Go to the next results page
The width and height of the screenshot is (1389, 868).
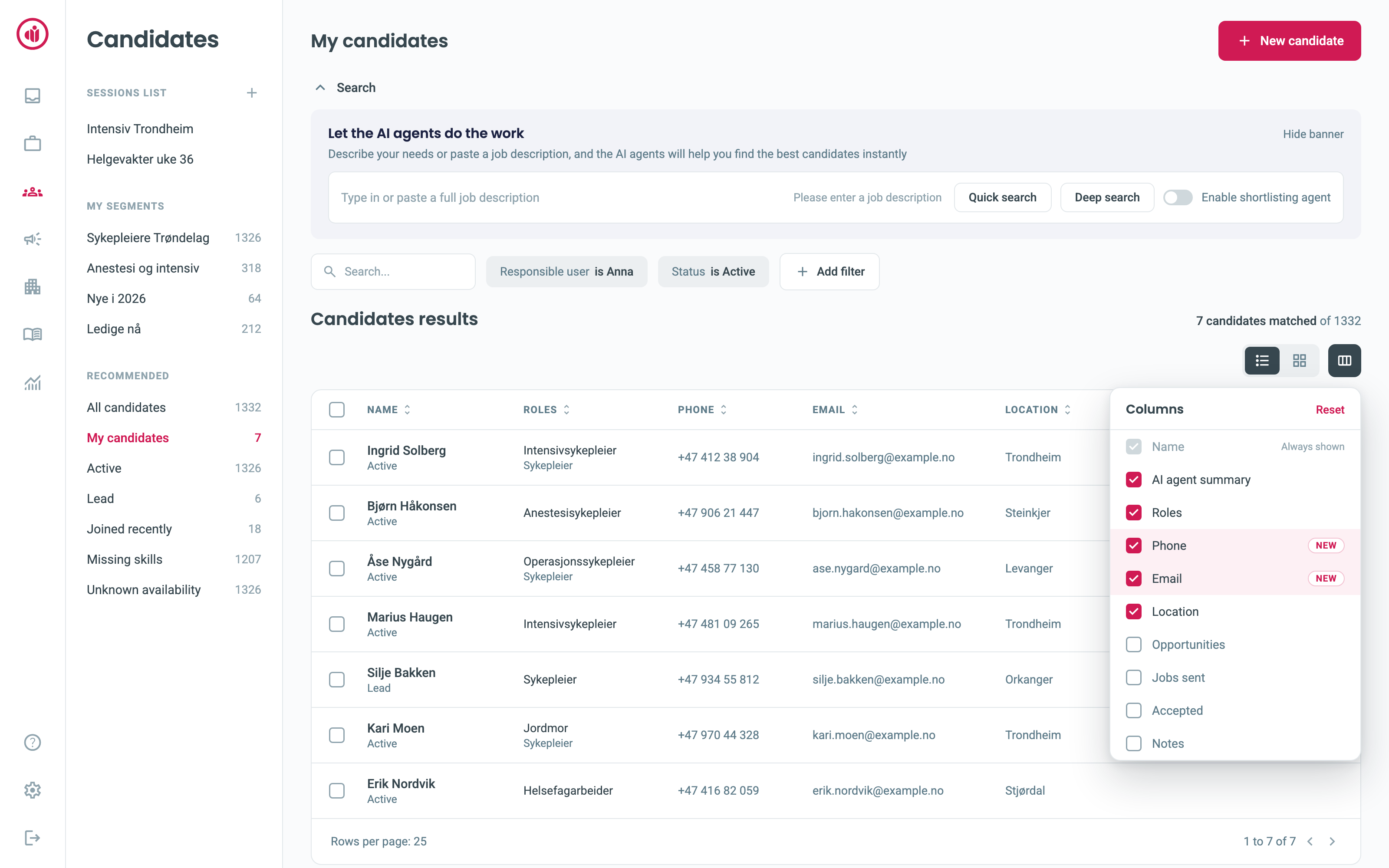coord(1332,841)
